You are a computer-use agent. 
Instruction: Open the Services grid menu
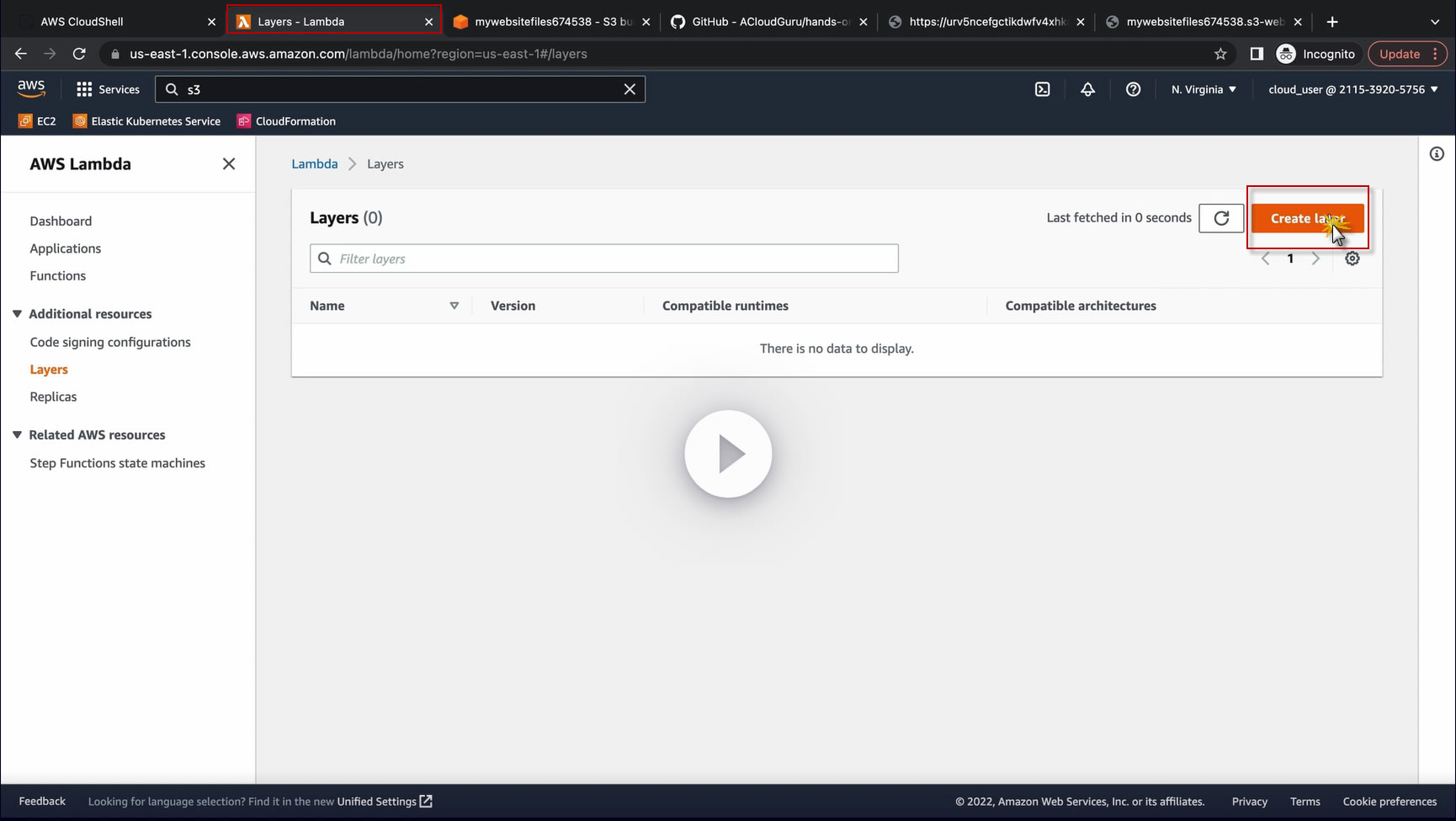(108, 89)
